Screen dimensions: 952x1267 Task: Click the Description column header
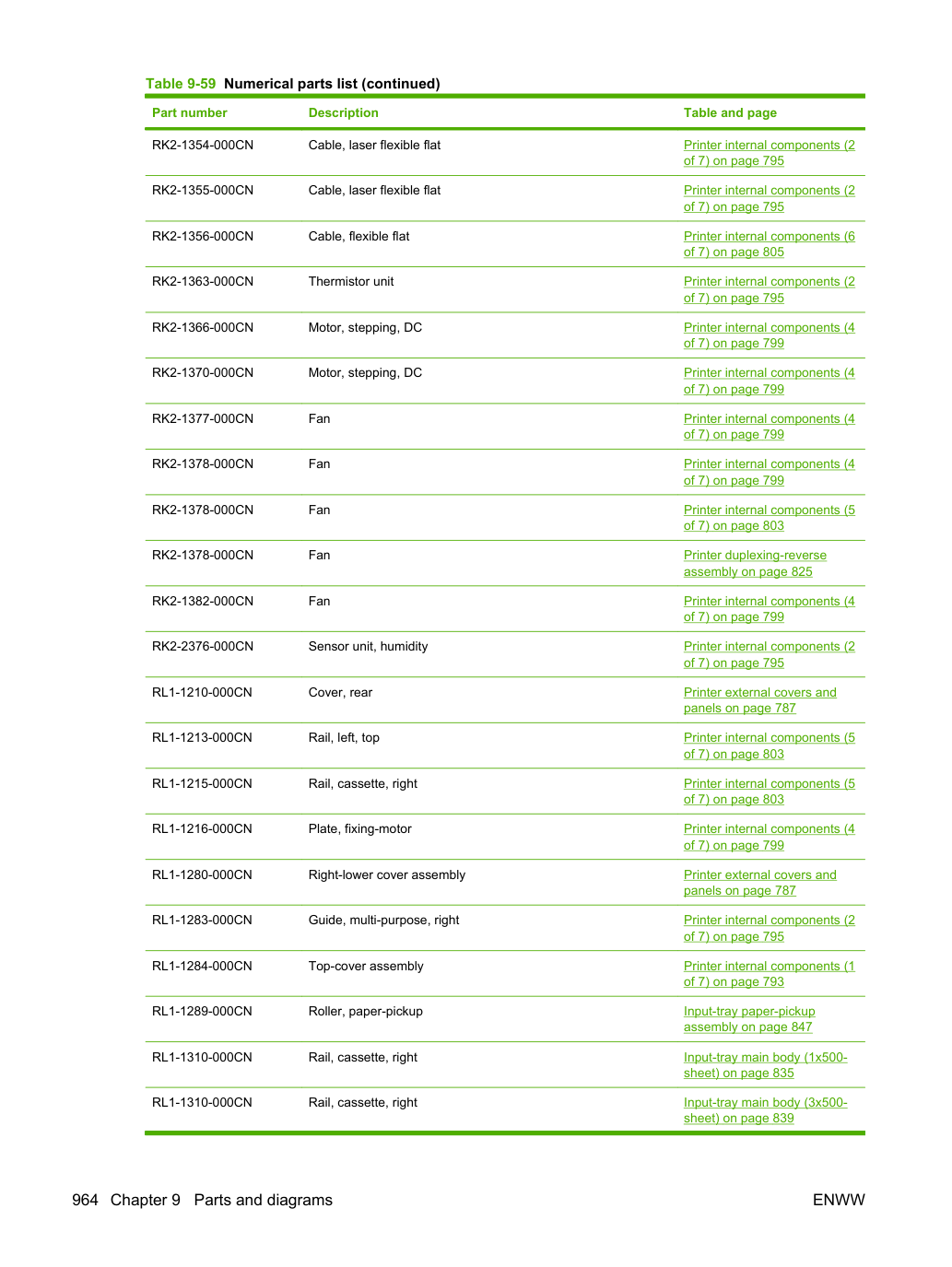point(343,112)
